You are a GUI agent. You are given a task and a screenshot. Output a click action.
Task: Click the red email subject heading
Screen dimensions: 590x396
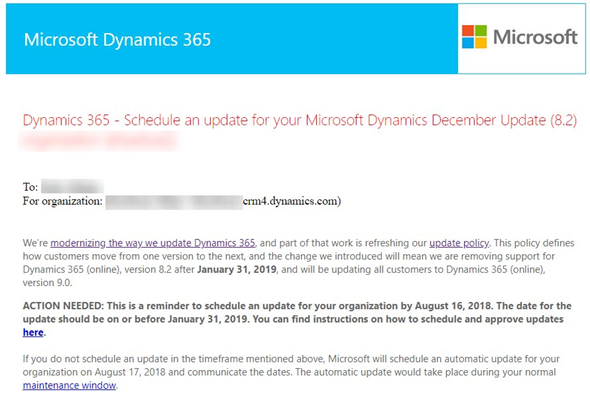[300, 120]
